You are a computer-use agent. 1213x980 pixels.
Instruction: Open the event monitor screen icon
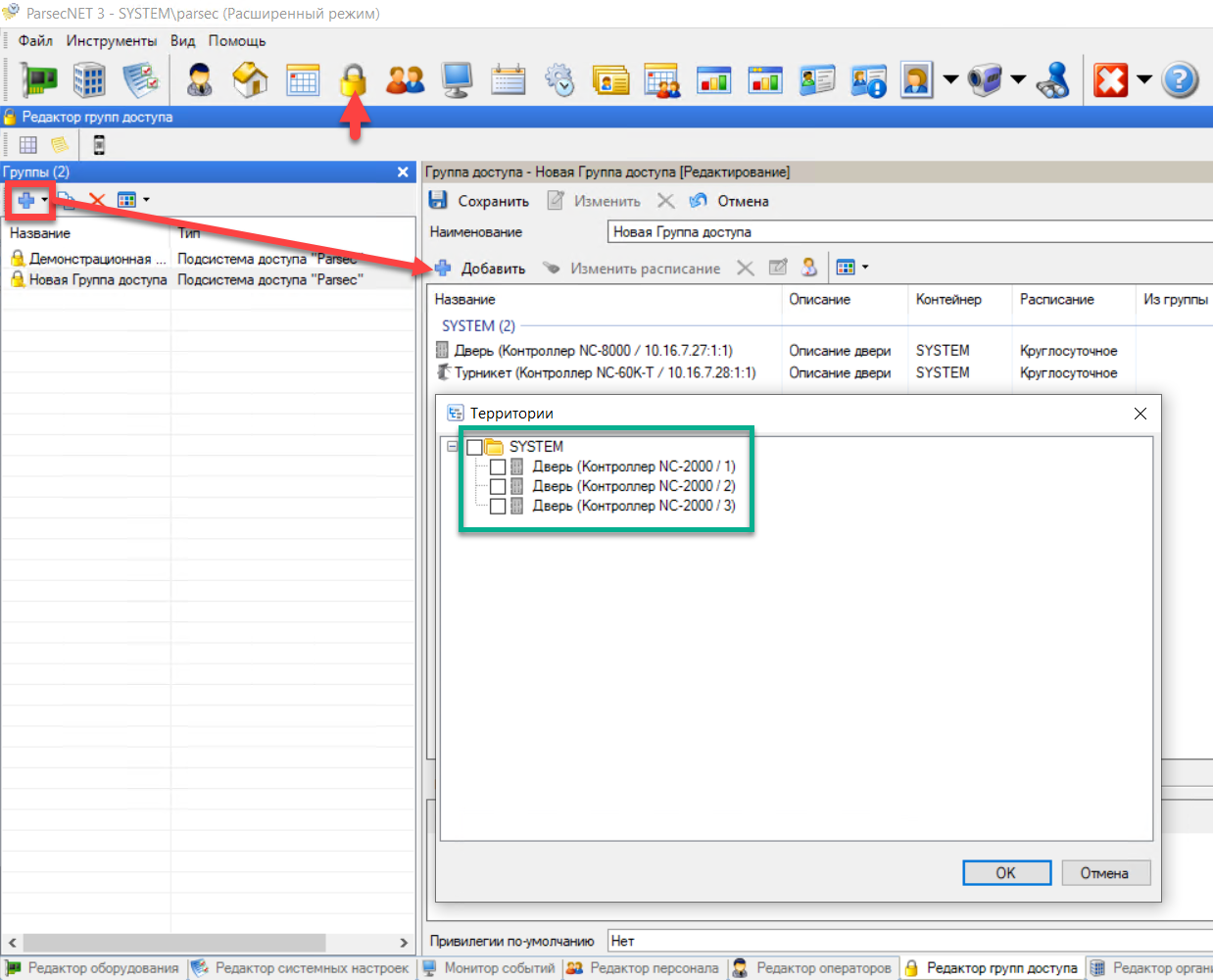click(457, 79)
